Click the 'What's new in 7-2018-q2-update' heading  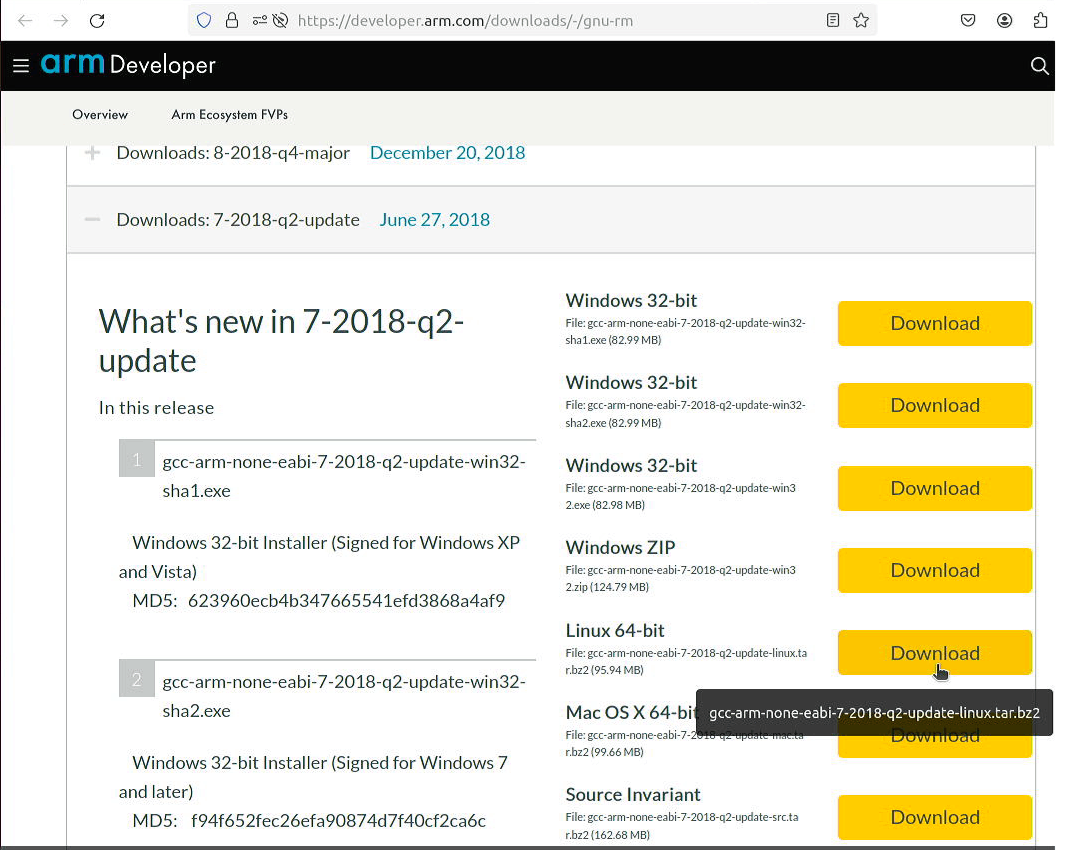click(x=281, y=341)
